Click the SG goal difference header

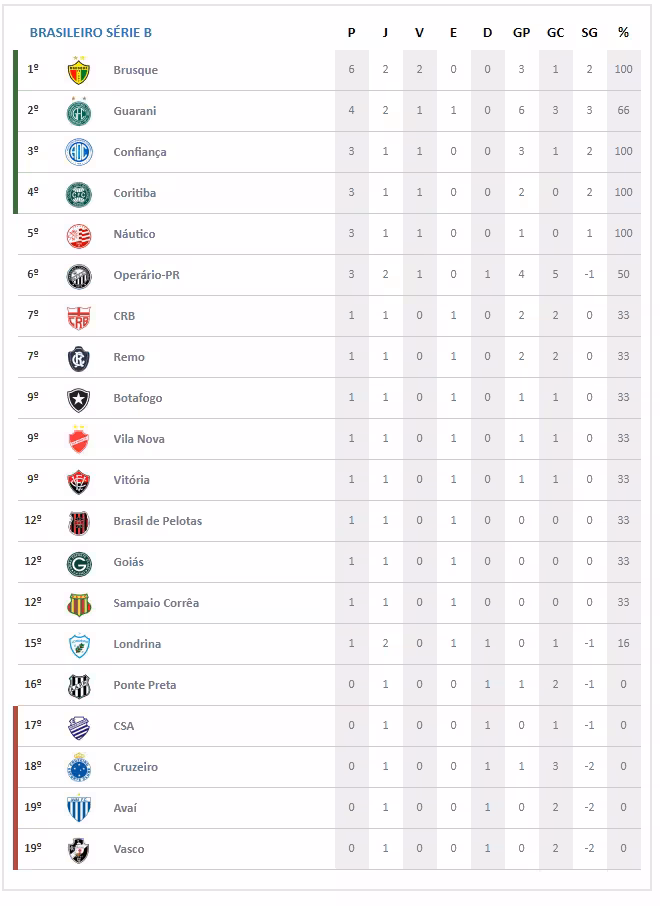click(x=590, y=33)
